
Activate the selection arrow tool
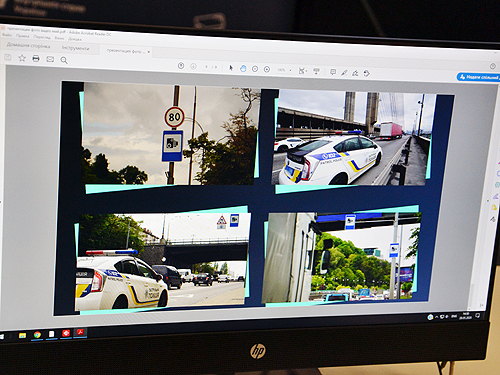click(231, 68)
